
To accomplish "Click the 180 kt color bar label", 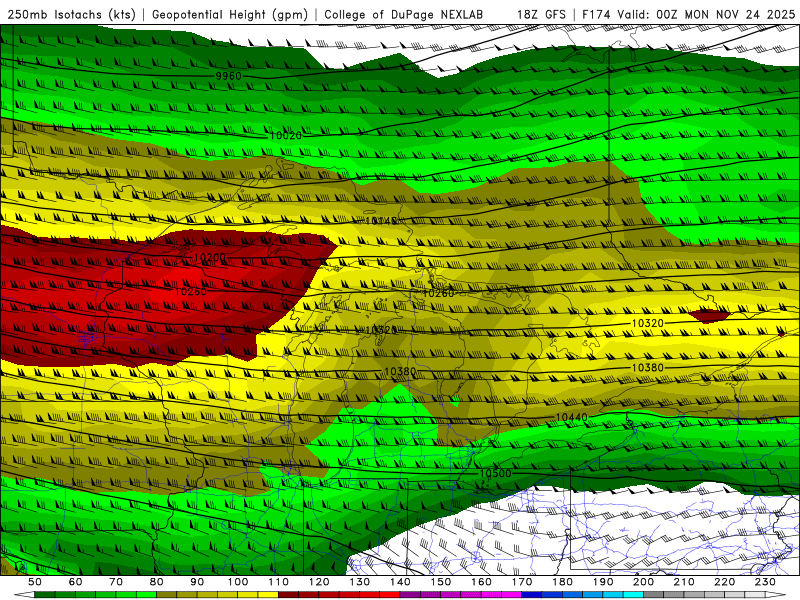I will point(562,582).
